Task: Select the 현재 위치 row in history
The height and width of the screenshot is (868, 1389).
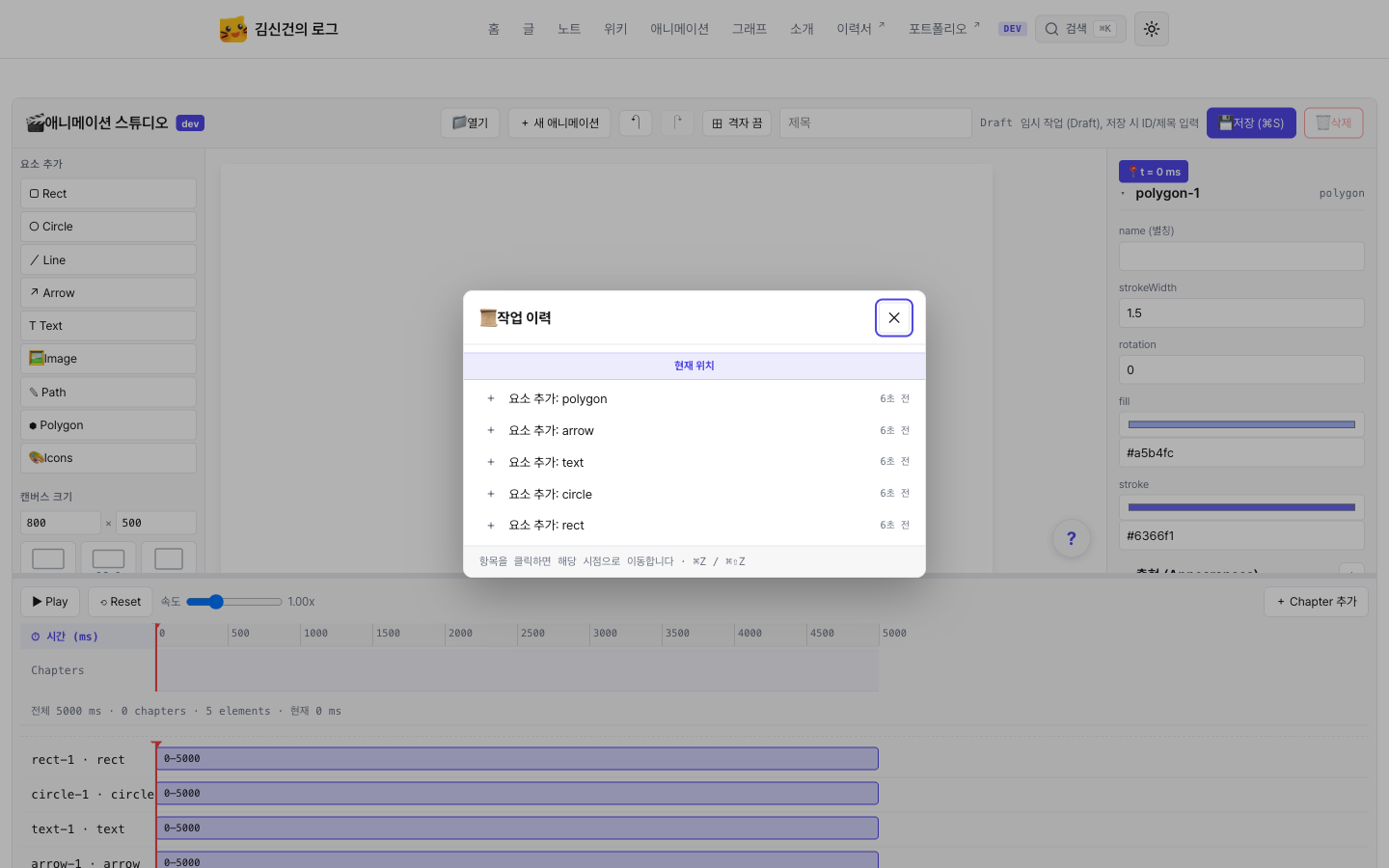Action: coord(694,366)
